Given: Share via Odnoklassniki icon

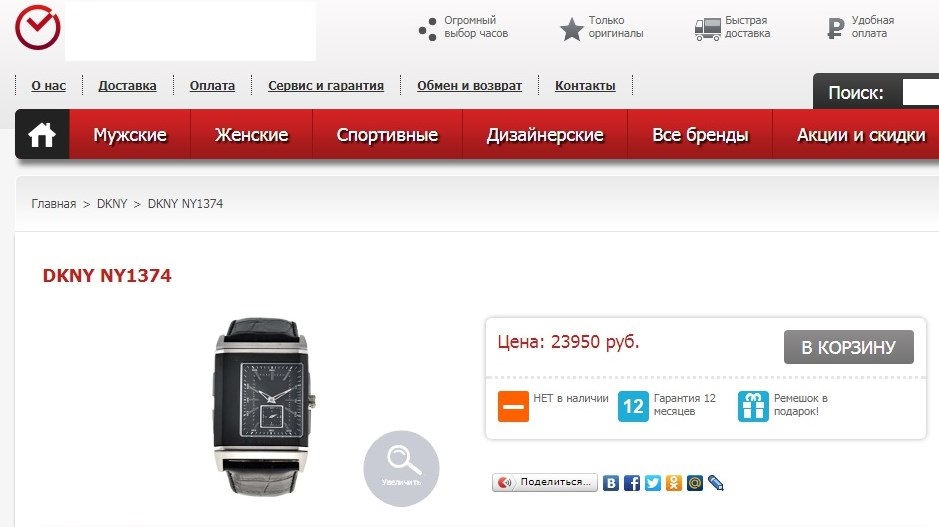Looking at the screenshot, I should (x=674, y=483).
